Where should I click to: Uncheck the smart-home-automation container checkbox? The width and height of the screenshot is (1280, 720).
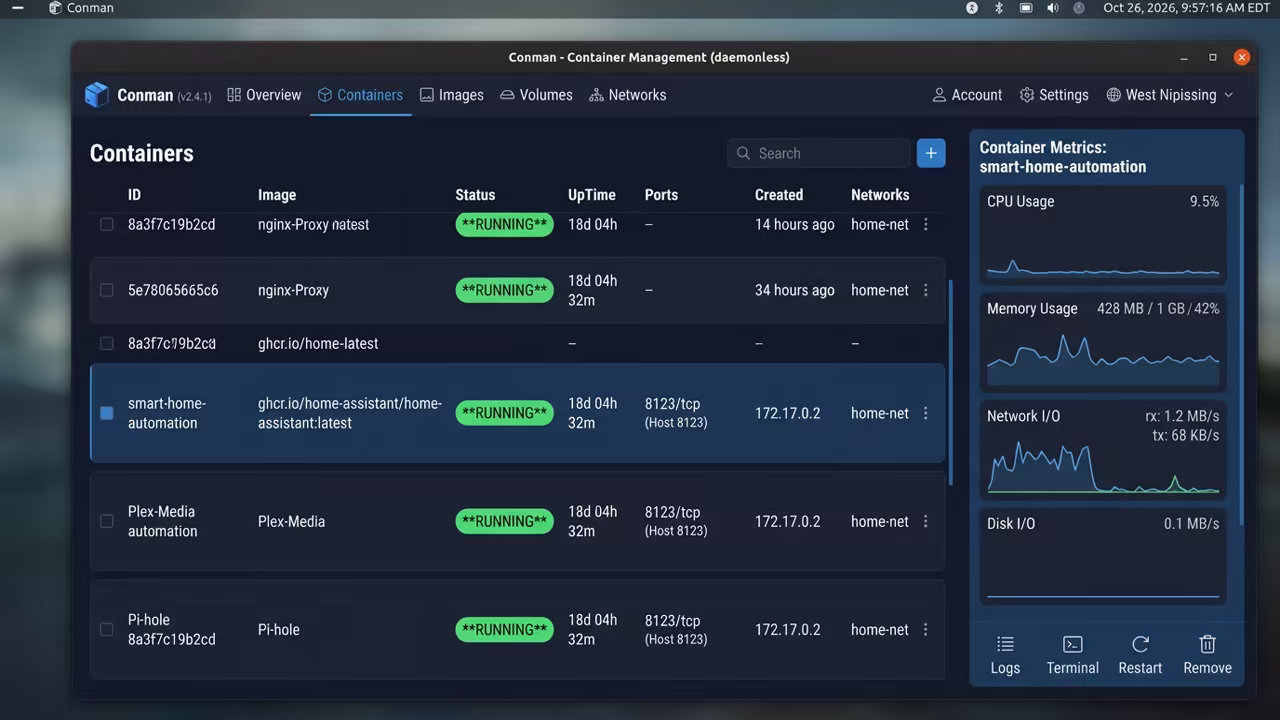(x=107, y=413)
